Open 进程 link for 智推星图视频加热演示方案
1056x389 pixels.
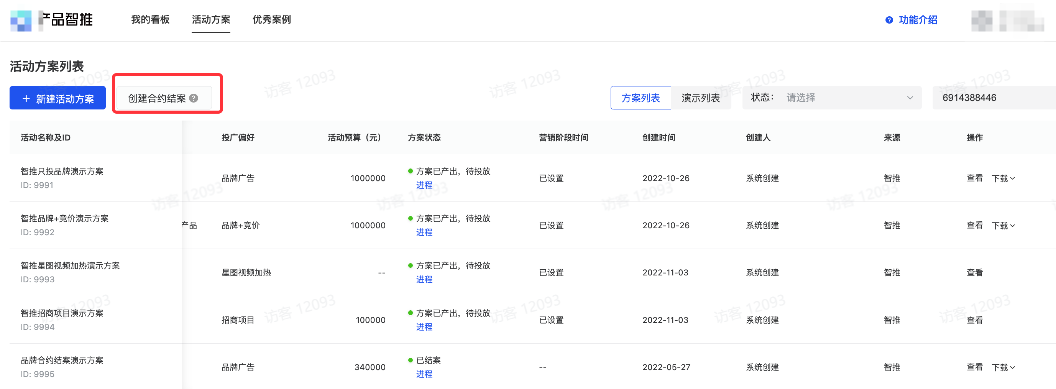[x=424, y=279]
